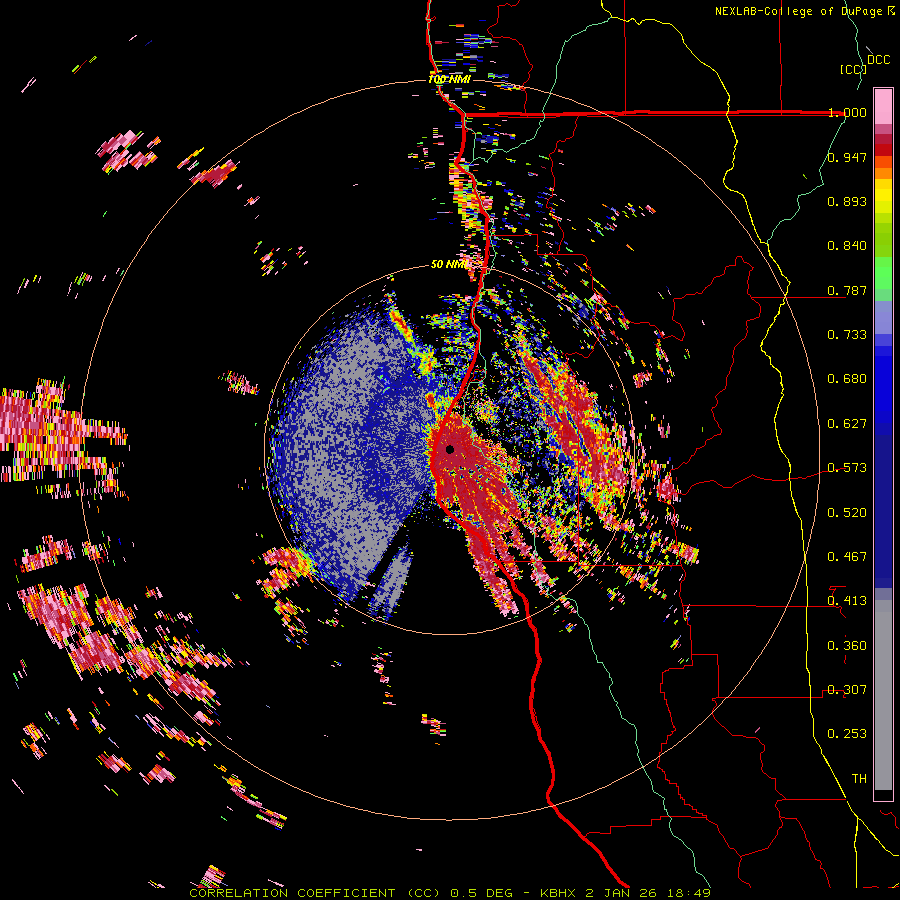The height and width of the screenshot is (900, 900).
Task: Click the 0.253 scale value
Action: click(x=847, y=734)
